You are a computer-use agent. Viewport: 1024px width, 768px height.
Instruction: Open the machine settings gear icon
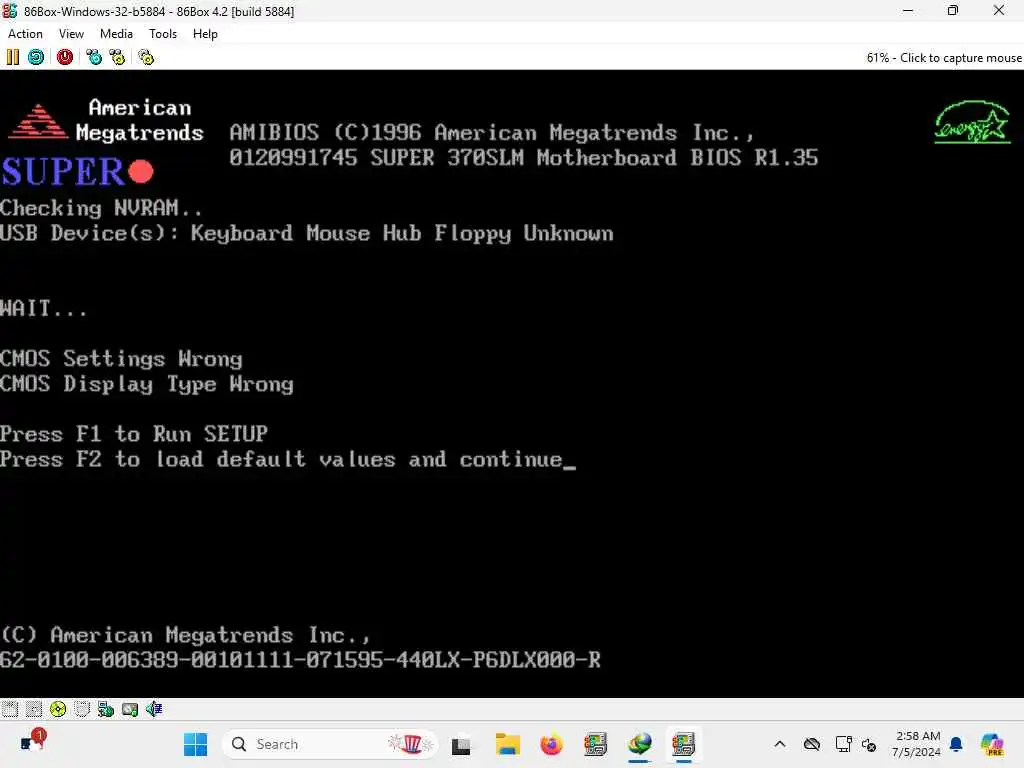pos(146,57)
